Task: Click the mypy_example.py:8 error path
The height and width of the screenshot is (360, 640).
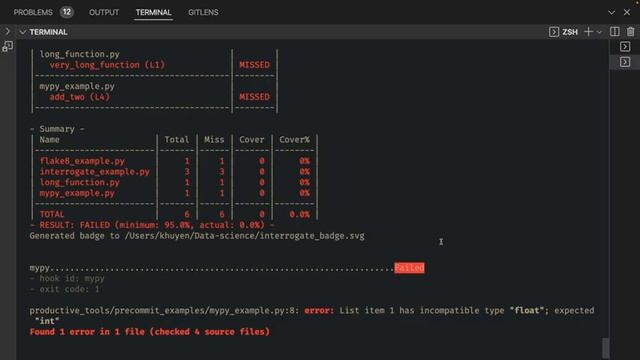Action: 164,311
